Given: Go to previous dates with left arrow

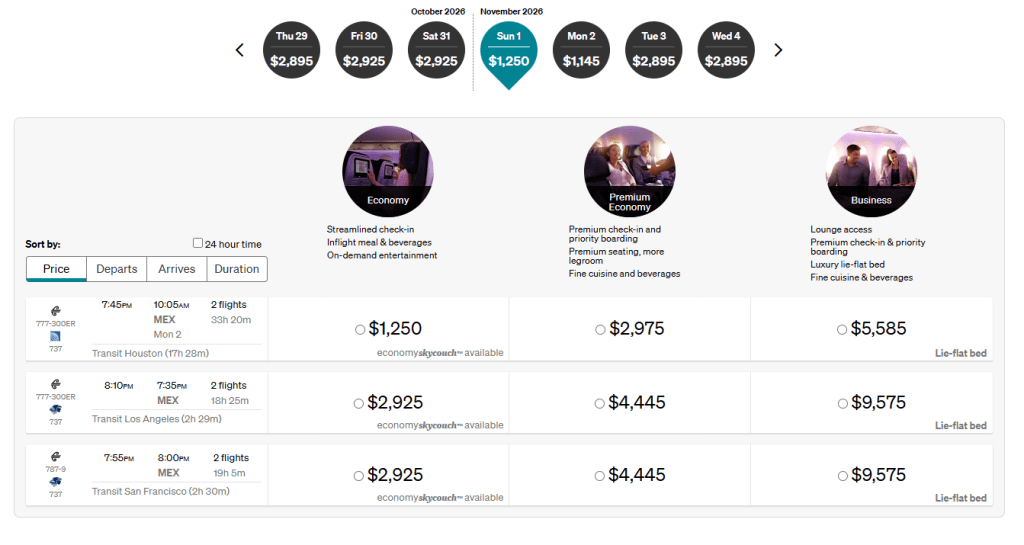Looking at the screenshot, I should pos(240,50).
